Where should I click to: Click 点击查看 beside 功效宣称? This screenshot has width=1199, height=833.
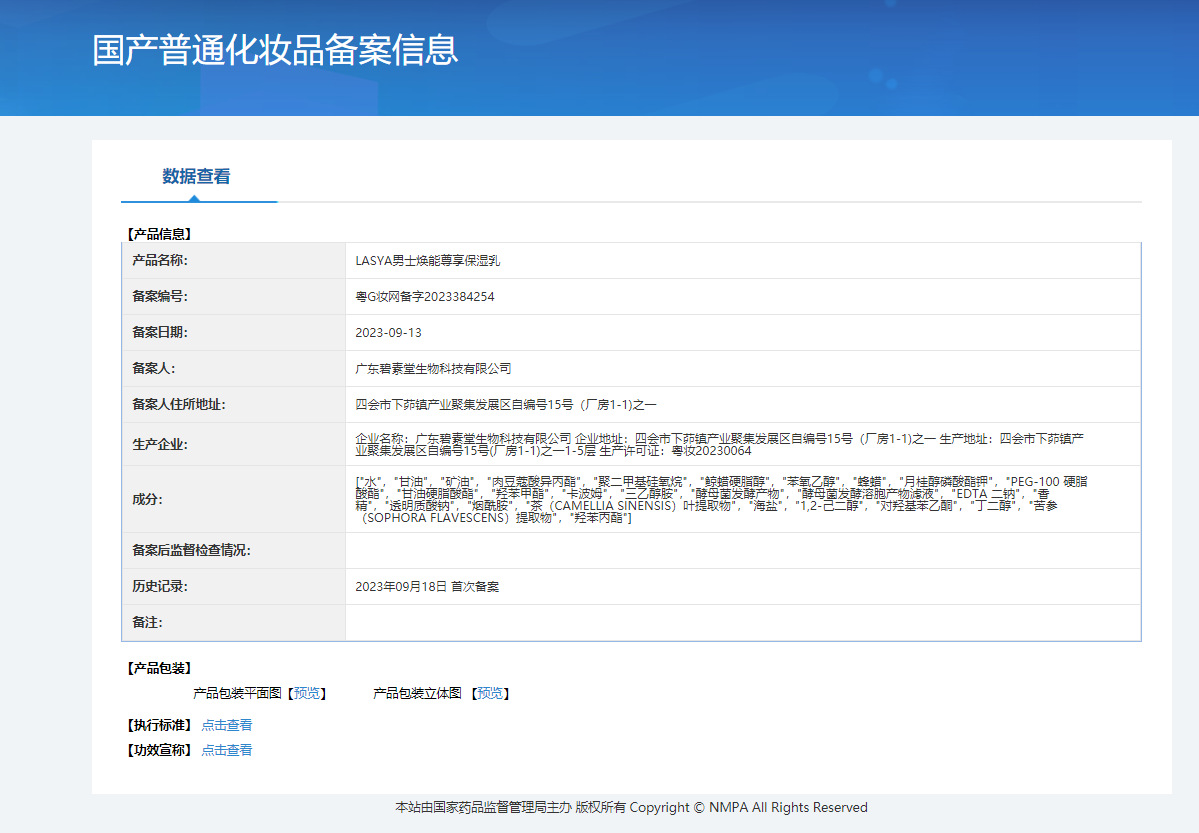click(x=227, y=750)
